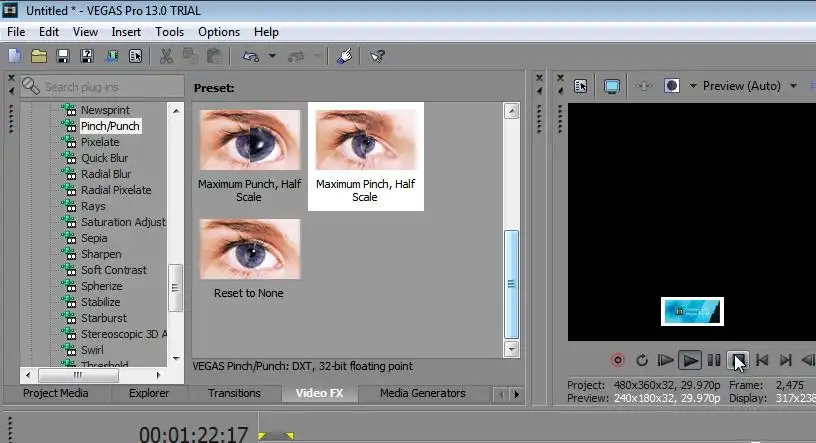Open the View menu
816x443 pixels.
(85, 32)
